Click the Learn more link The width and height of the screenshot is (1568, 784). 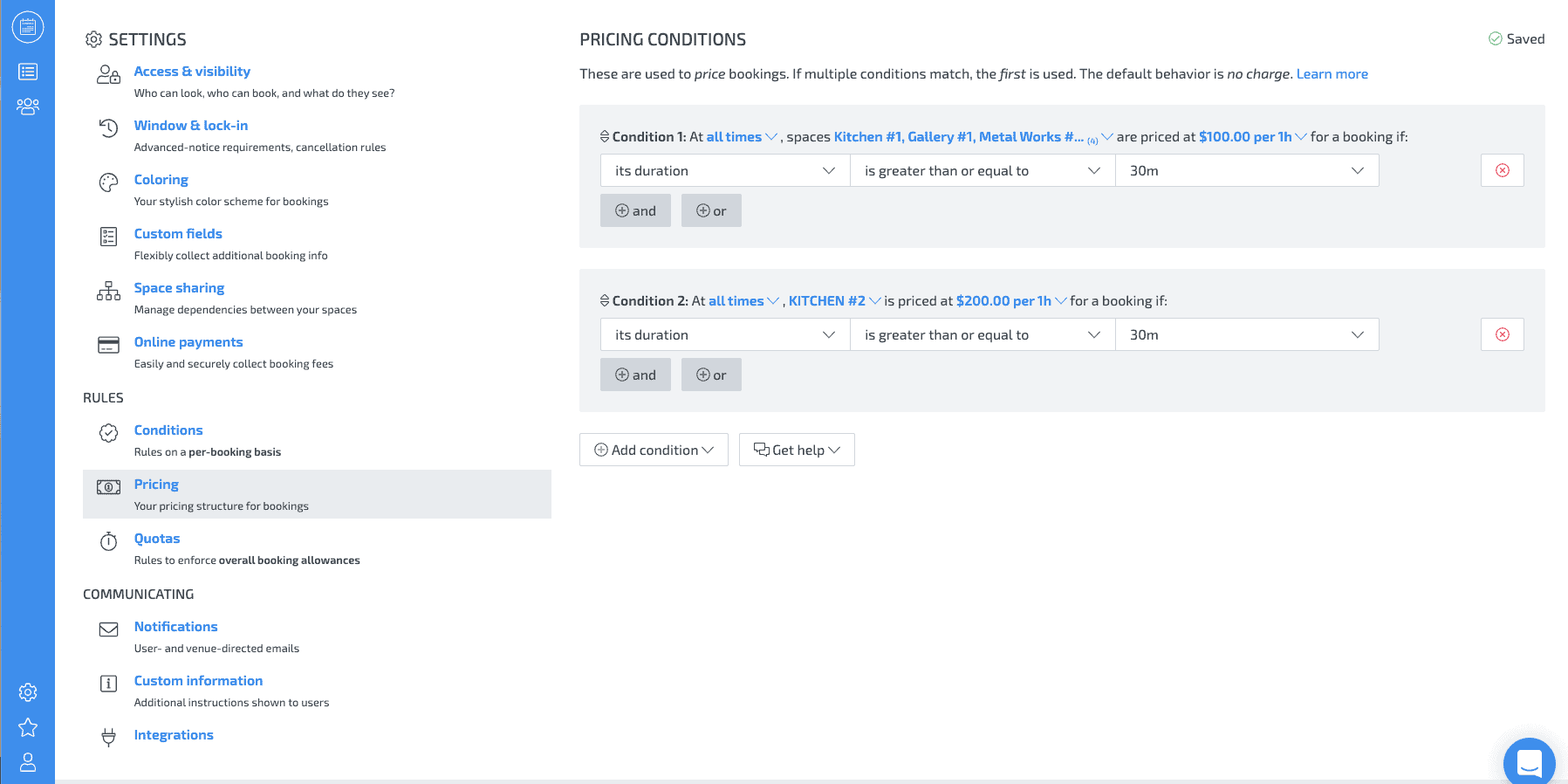pos(1332,74)
